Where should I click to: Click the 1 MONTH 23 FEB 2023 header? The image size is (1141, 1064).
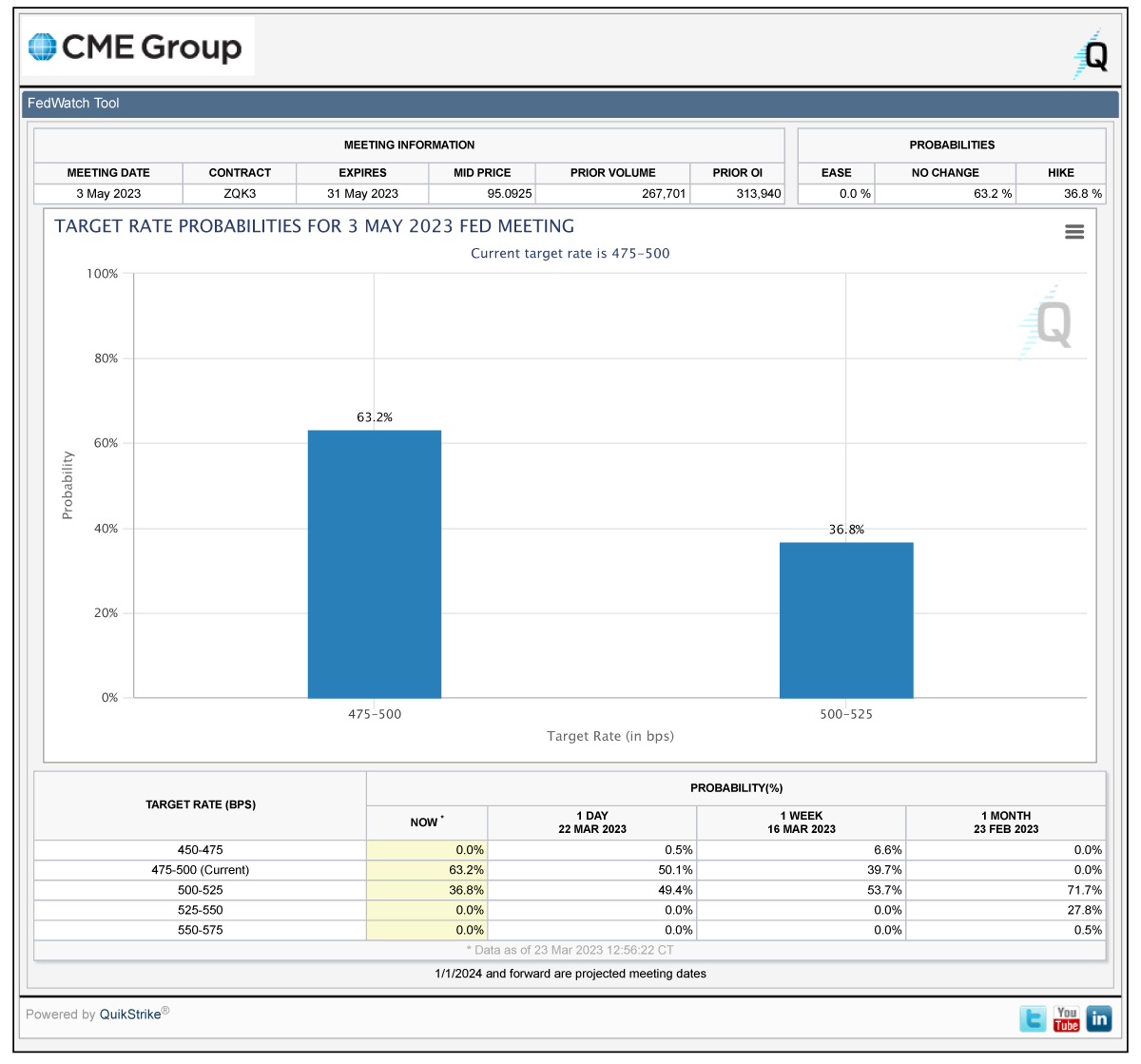1006,822
